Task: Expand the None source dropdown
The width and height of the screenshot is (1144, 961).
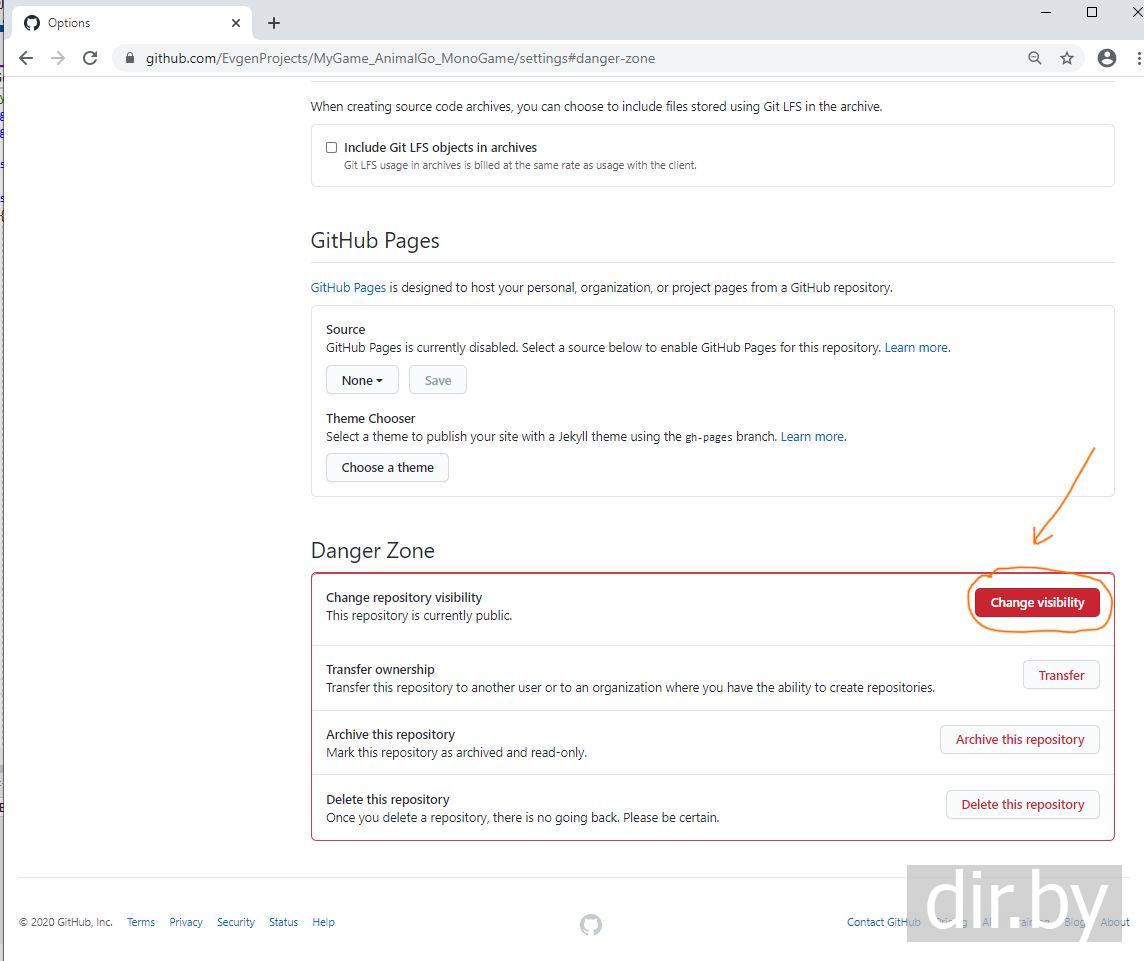Action: (362, 380)
